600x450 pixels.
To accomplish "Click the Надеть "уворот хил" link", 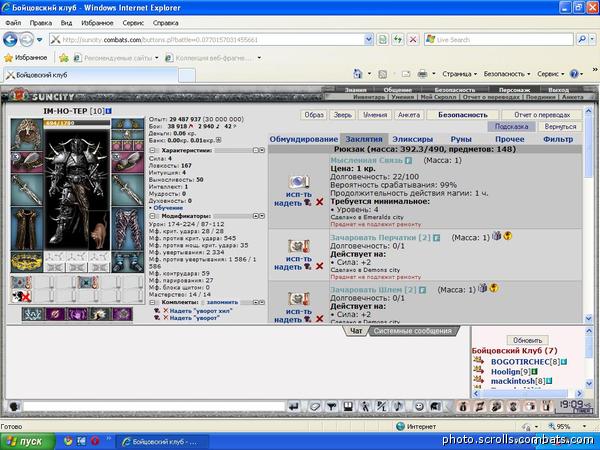I will pos(201,311).
